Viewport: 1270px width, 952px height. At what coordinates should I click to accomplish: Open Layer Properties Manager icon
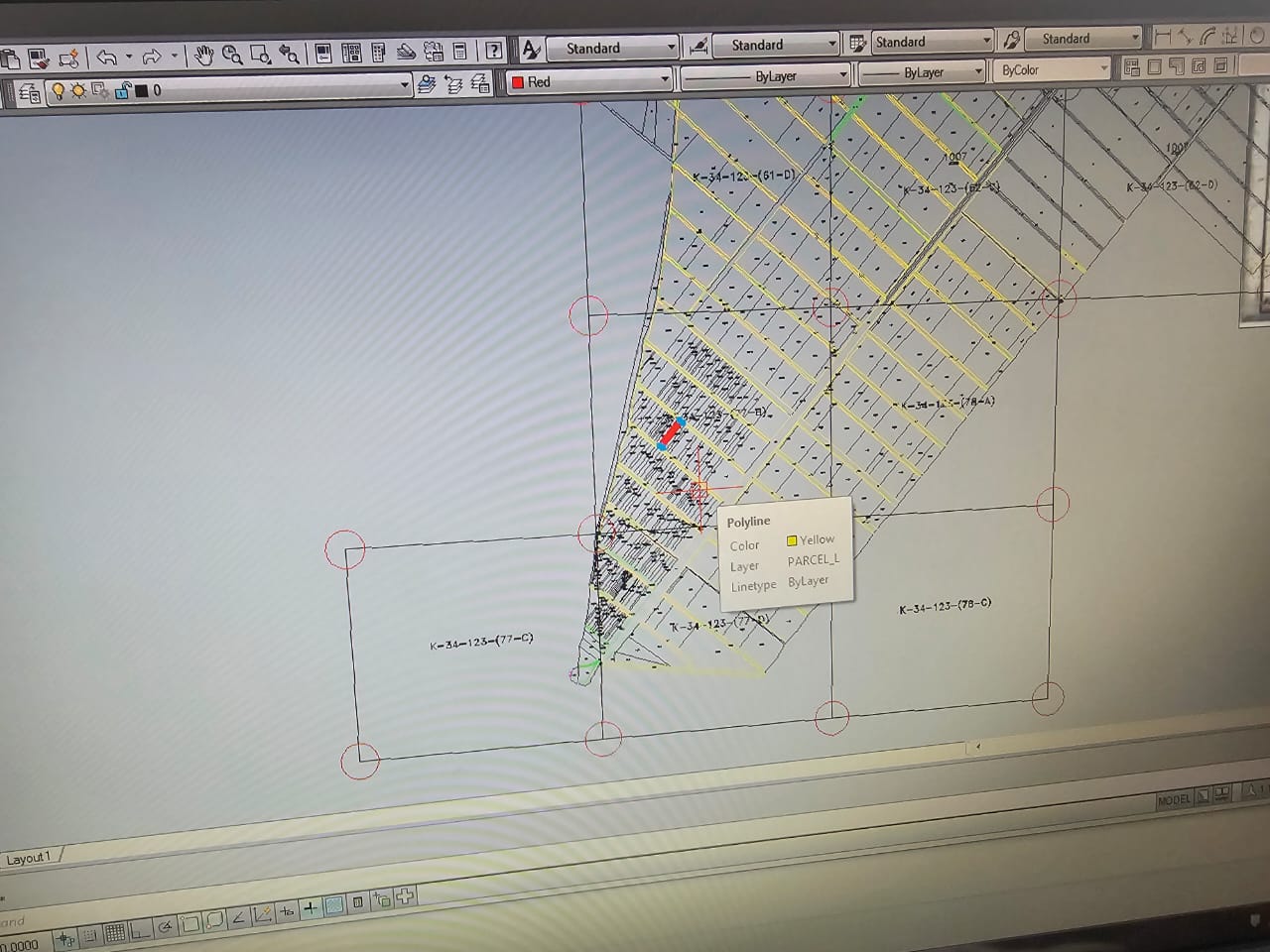[29, 93]
